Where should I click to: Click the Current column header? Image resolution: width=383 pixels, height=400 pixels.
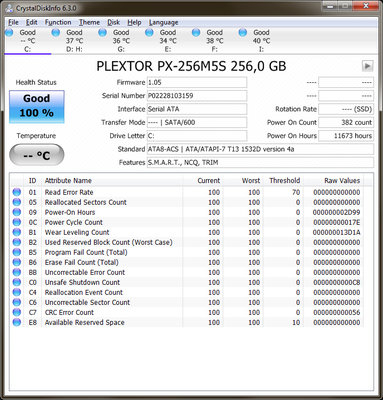(x=203, y=181)
